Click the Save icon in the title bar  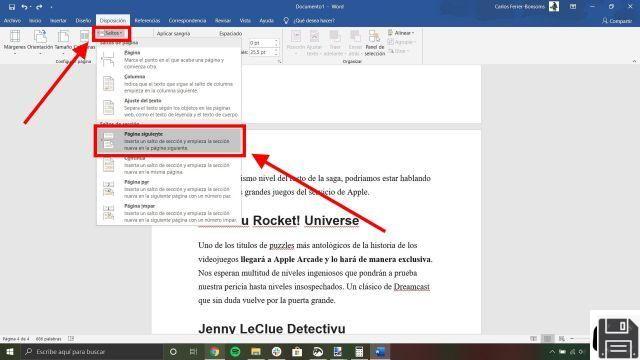coord(11,7)
